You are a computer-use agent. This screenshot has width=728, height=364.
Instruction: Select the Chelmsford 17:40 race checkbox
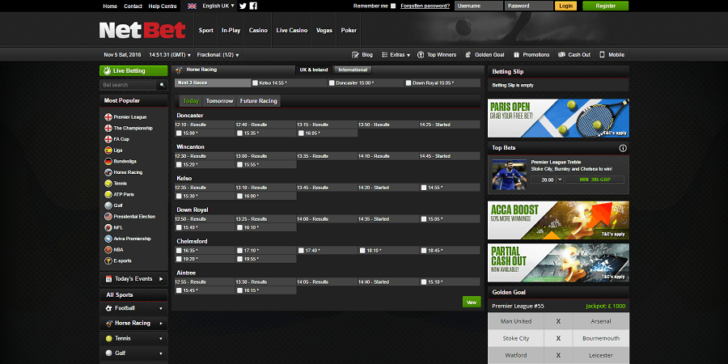(x=301, y=250)
